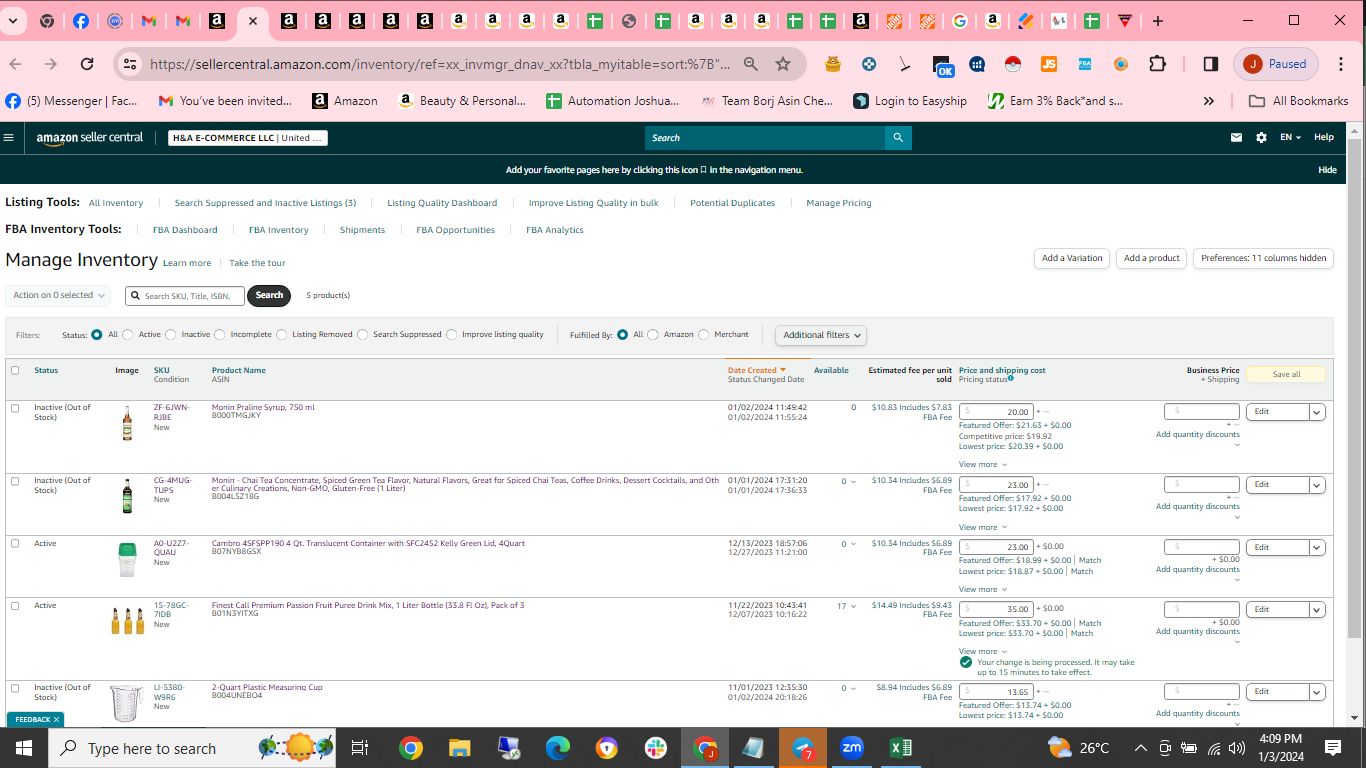Open the Additional filters dropdown
Viewport: 1366px width, 768px height.
(821, 335)
